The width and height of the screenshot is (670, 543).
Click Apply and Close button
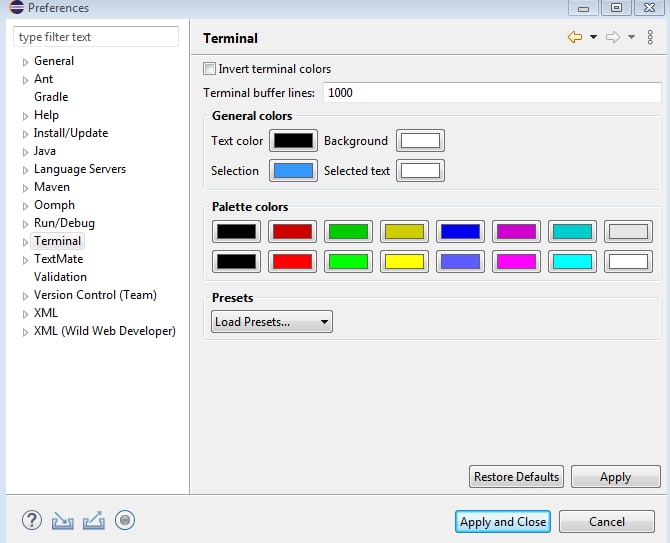click(x=503, y=522)
